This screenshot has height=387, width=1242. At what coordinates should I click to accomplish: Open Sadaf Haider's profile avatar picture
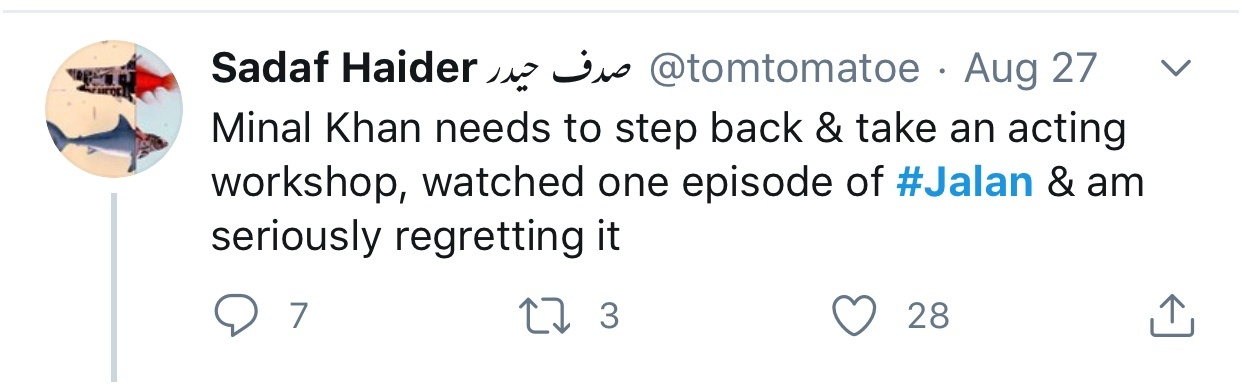pyautogui.click(x=113, y=109)
